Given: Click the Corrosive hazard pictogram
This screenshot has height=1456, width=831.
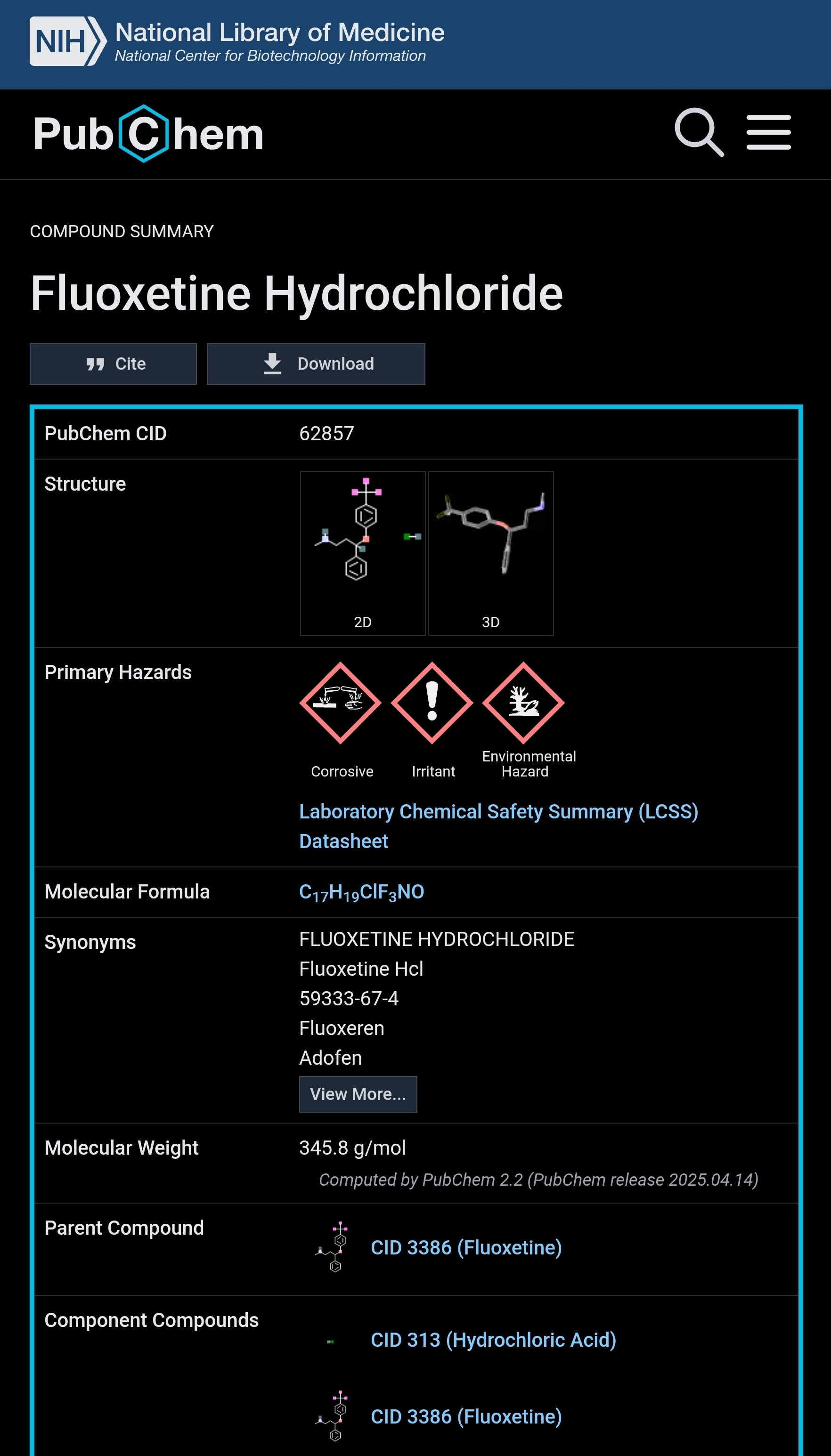Looking at the screenshot, I should pos(341,703).
